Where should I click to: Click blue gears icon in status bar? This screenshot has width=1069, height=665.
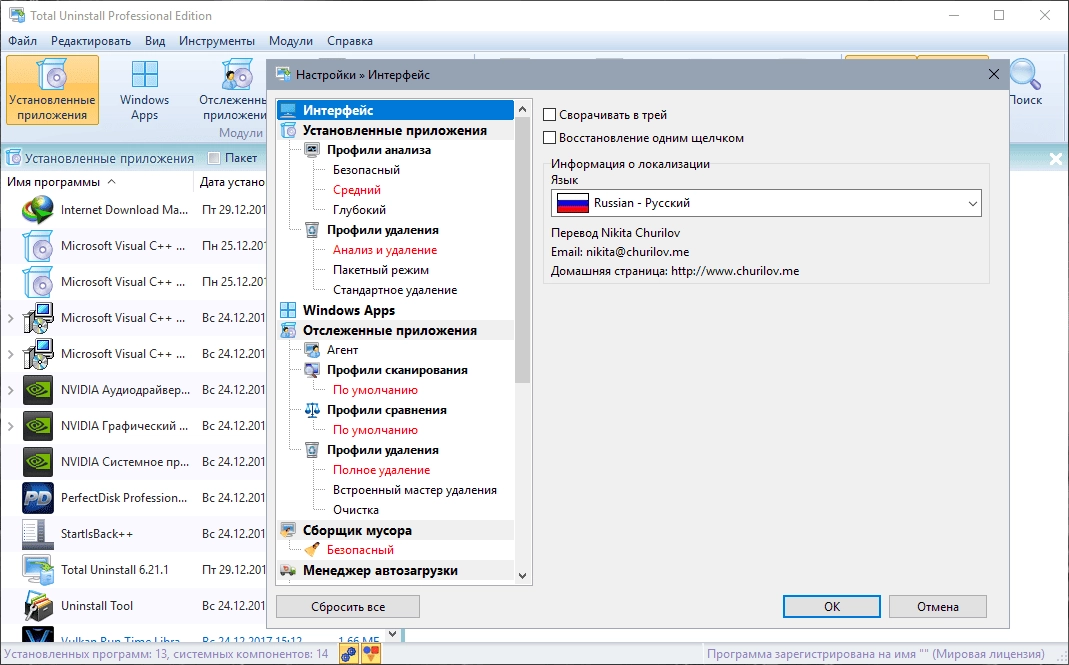(348, 655)
